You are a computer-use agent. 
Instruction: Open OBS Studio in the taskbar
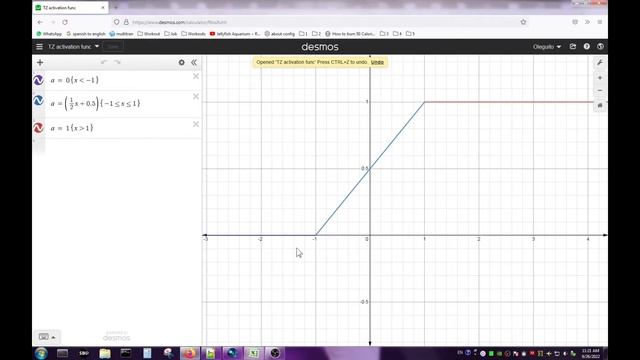(x=275, y=353)
